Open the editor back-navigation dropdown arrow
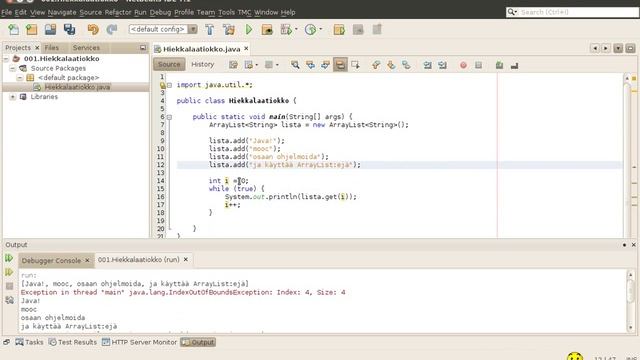 [x=257, y=65]
